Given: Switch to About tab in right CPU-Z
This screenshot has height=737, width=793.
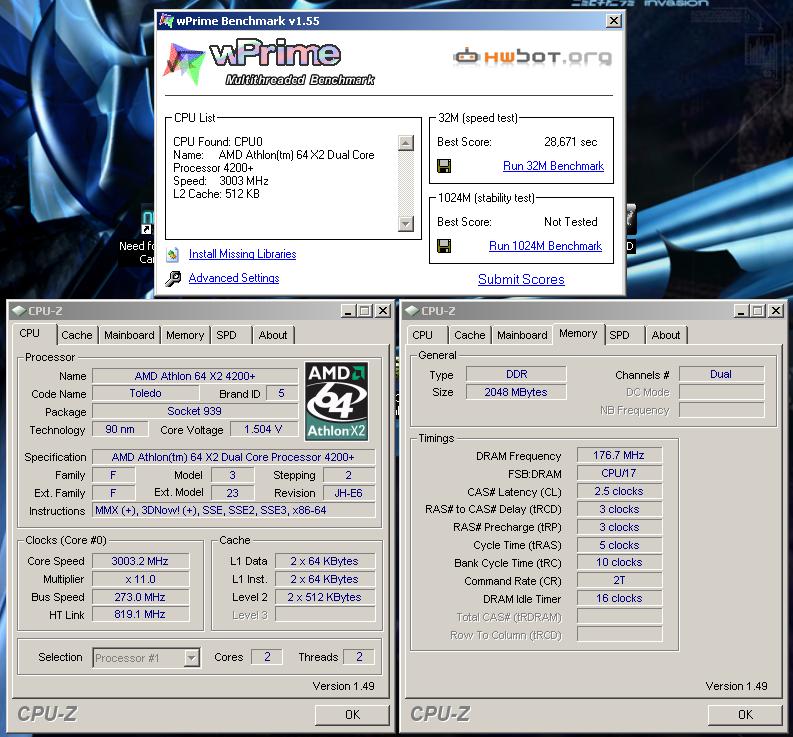Looking at the screenshot, I should pos(666,335).
